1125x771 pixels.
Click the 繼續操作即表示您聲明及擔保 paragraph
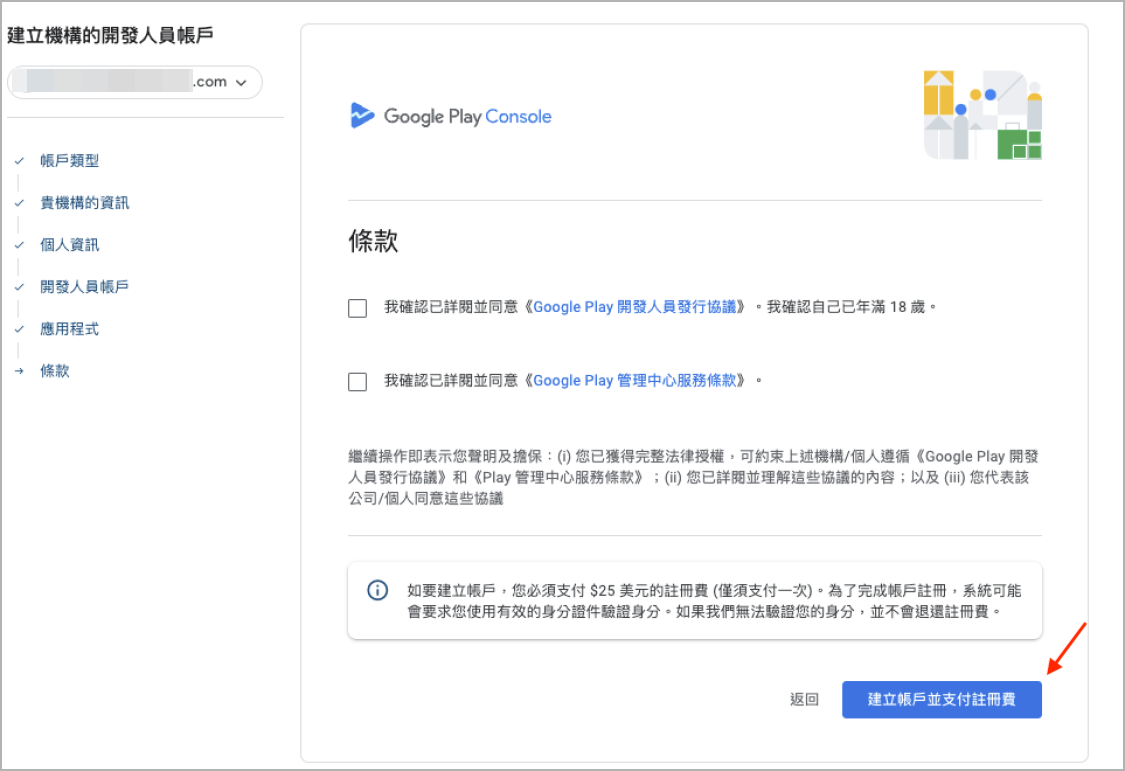tap(694, 477)
